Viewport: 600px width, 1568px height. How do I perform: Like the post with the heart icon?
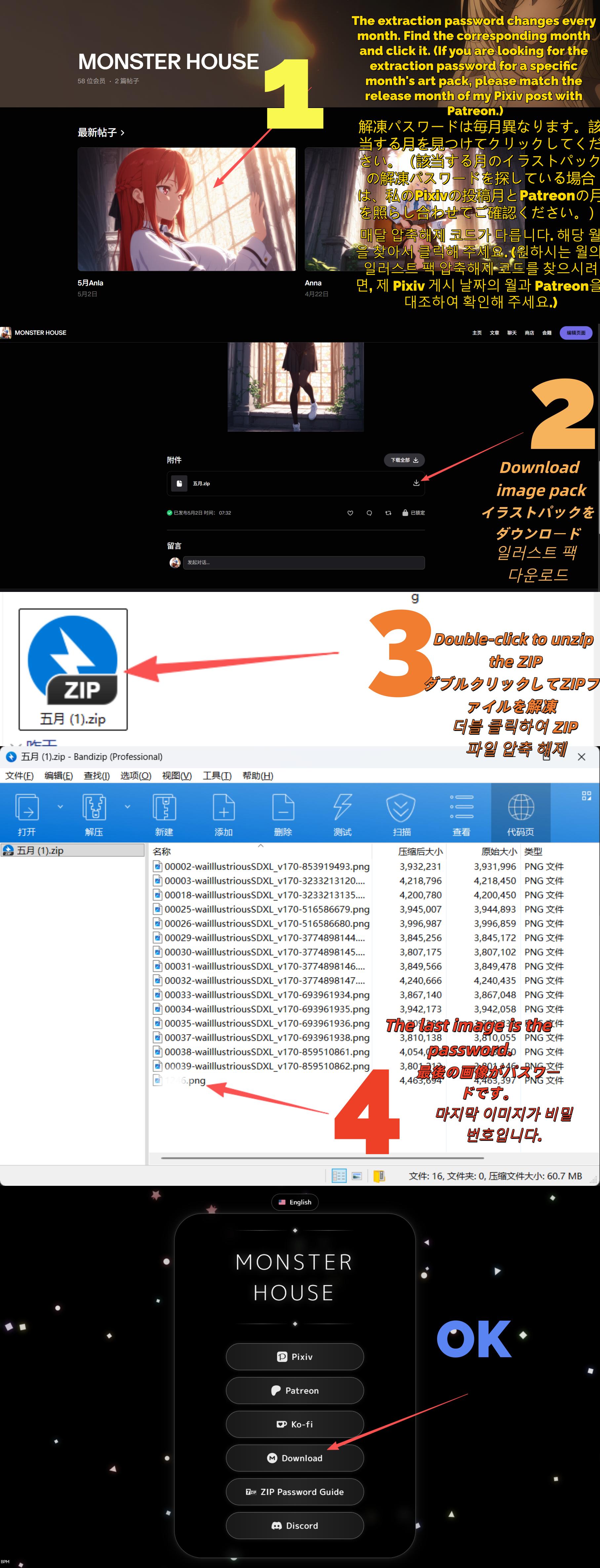pos(350,513)
